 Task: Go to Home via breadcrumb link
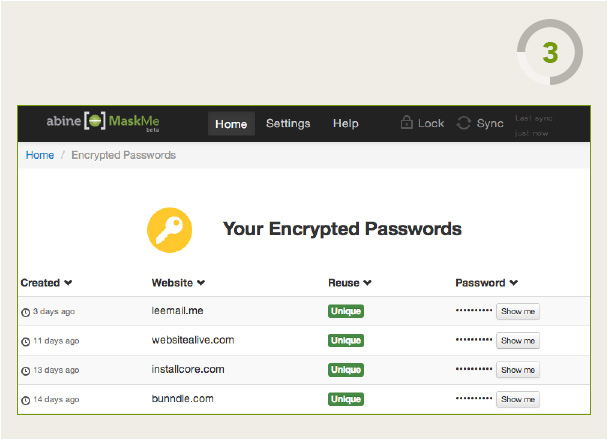click(x=40, y=155)
